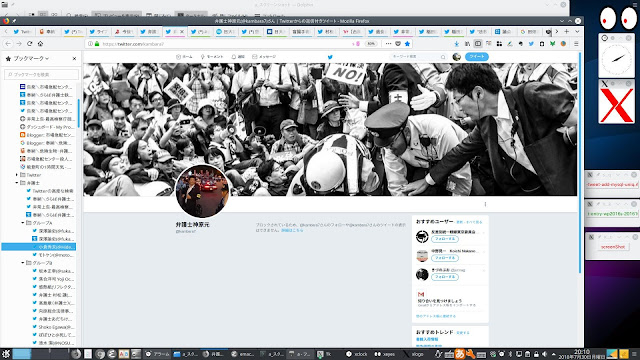
Task: Click the Twitter keyword search box
Action: tap(418, 57)
